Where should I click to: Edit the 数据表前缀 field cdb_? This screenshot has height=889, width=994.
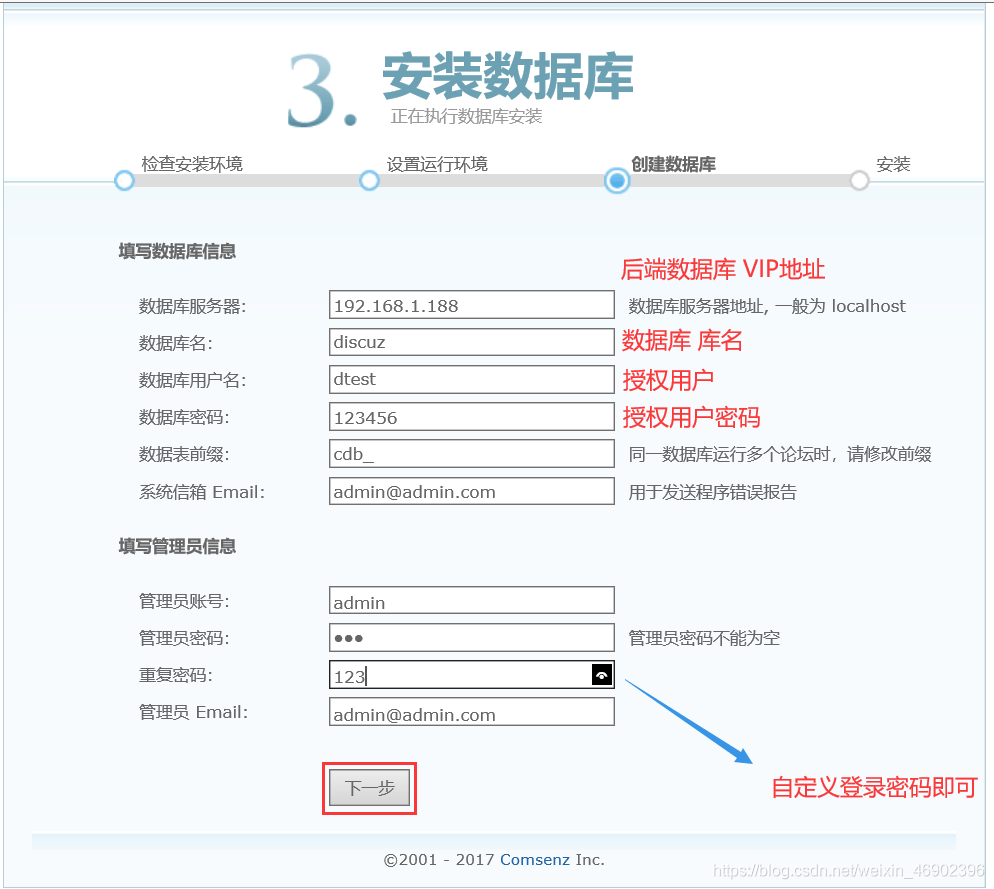[x=472, y=454]
